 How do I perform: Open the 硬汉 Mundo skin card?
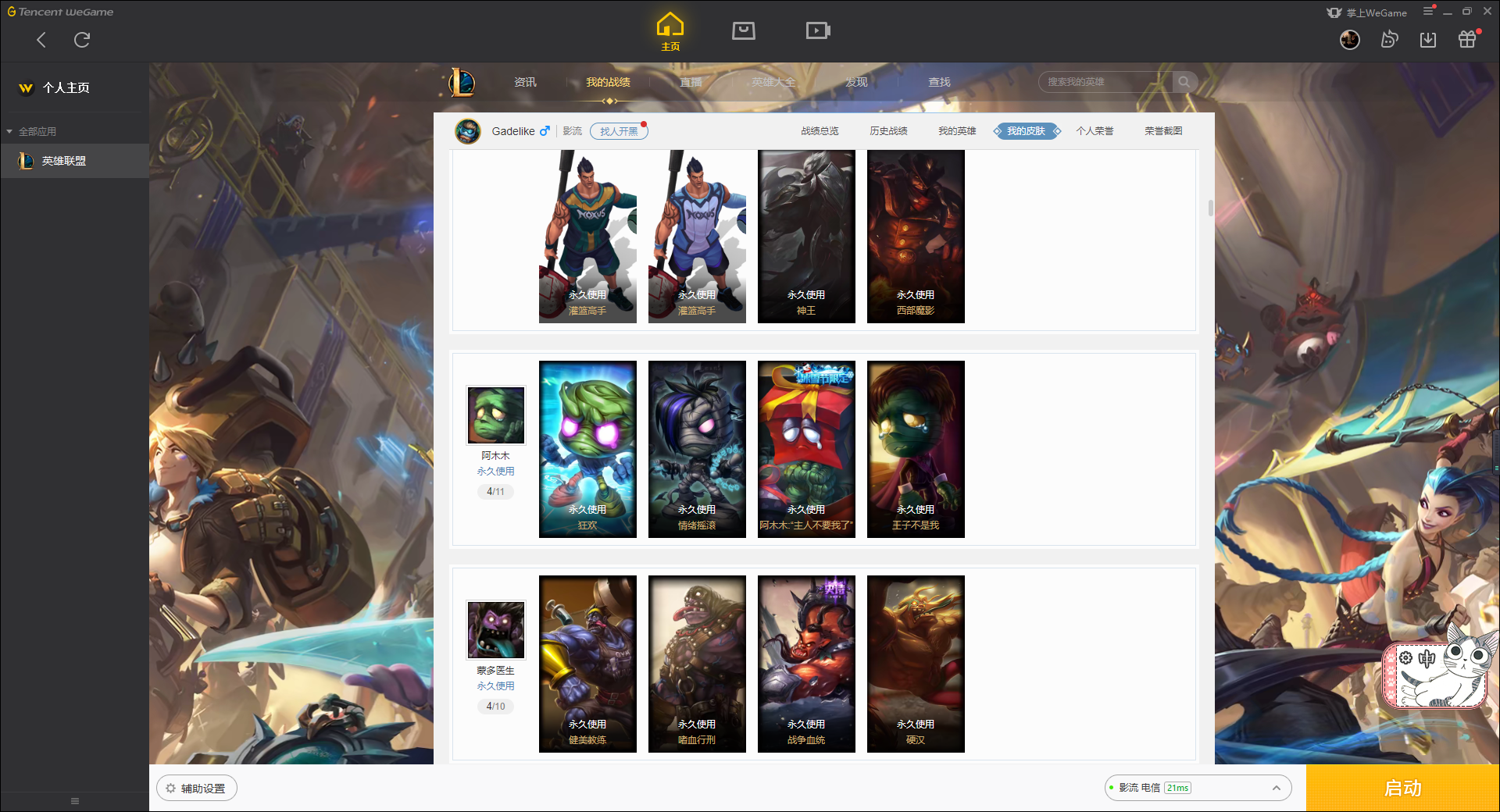tap(916, 664)
